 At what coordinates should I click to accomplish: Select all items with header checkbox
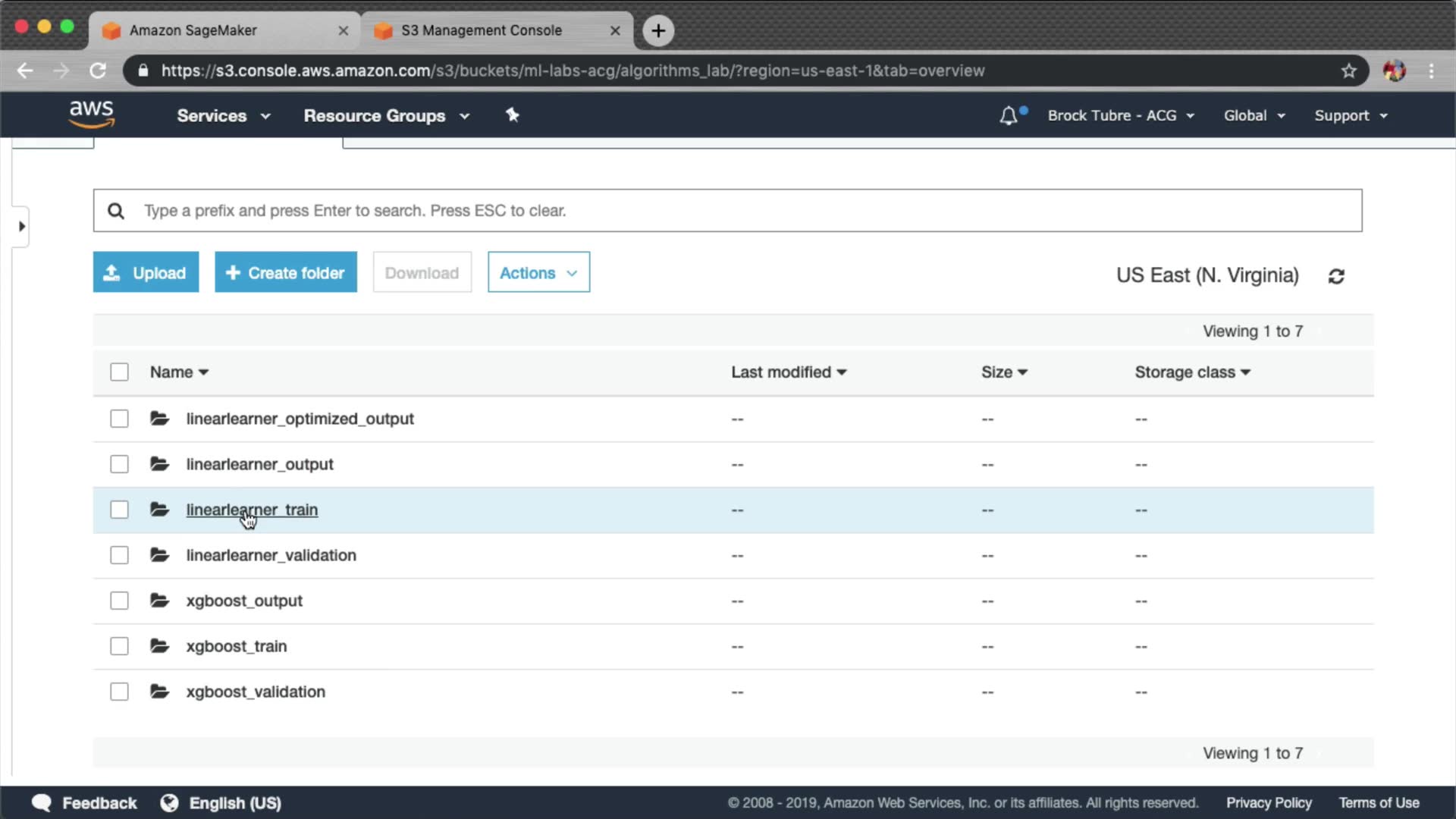(x=119, y=372)
